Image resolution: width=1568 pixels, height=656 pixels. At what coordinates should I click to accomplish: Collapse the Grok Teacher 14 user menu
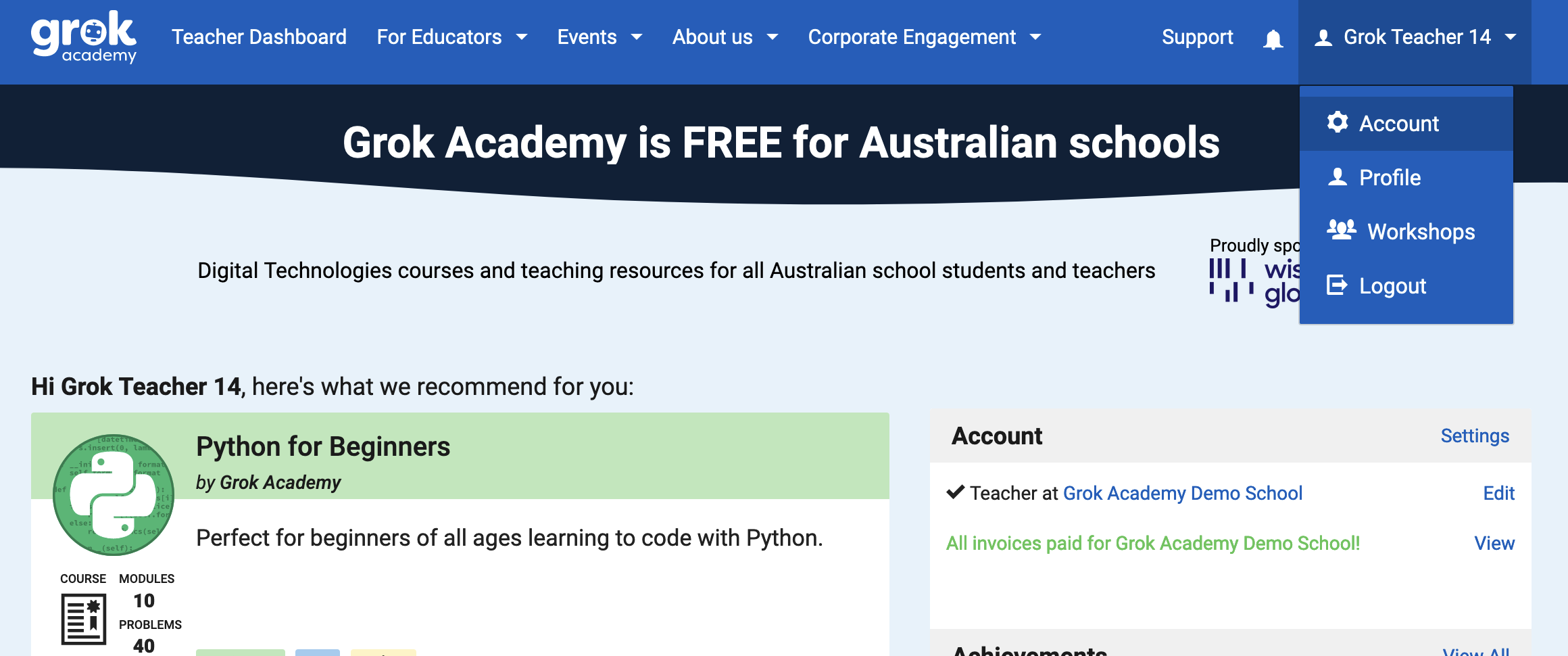point(1415,37)
